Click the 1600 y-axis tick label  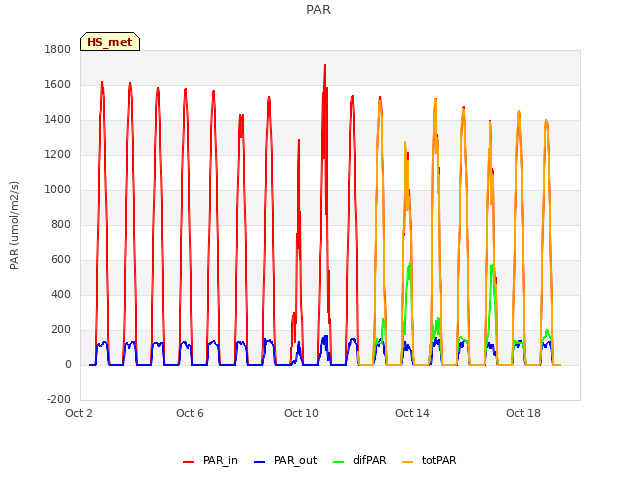pyautogui.click(x=58, y=85)
